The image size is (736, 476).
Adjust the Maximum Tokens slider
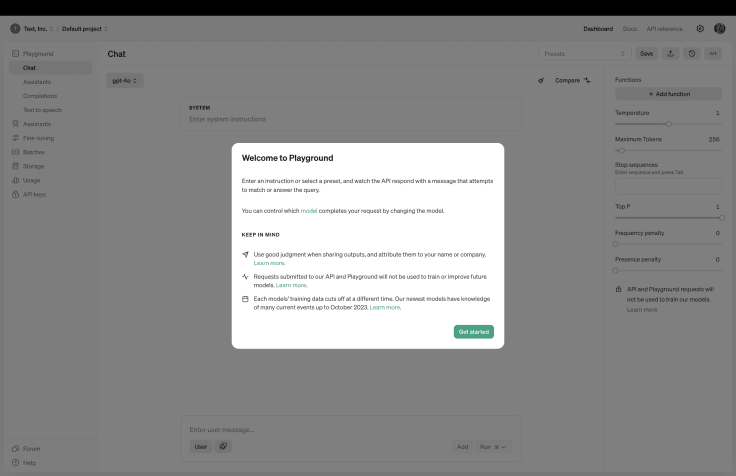[668, 150]
